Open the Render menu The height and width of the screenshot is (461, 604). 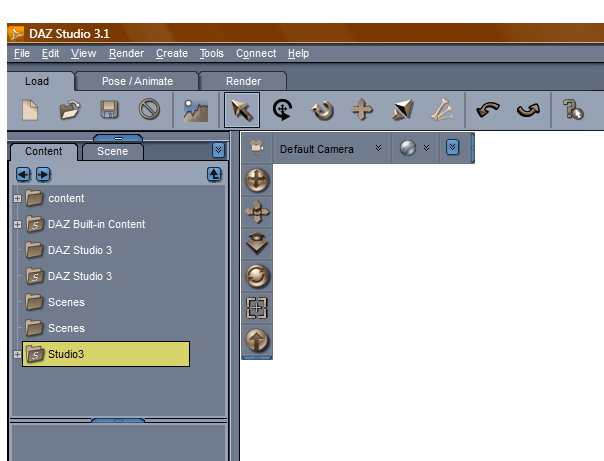(x=126, y=54)
